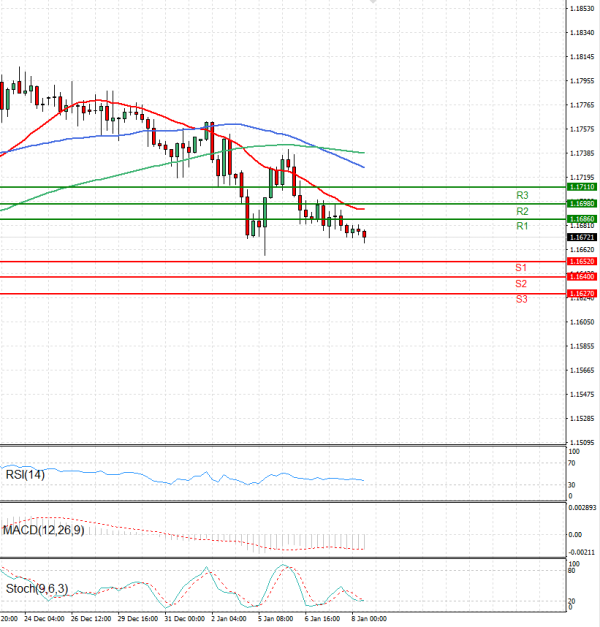
Task: Click the Stoch(9,6,3) indicator label
Action: pyautogui.click(x=36, y=588)
